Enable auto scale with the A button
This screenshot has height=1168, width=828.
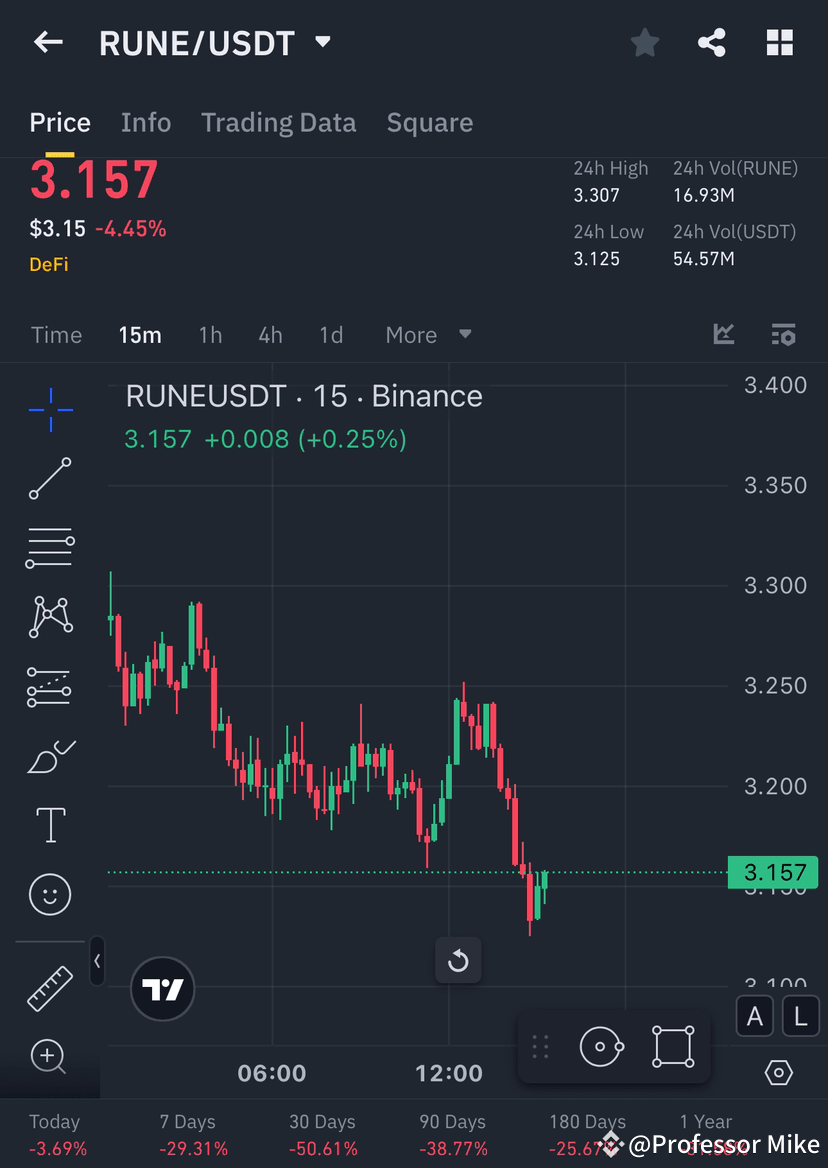[754, 1016]
